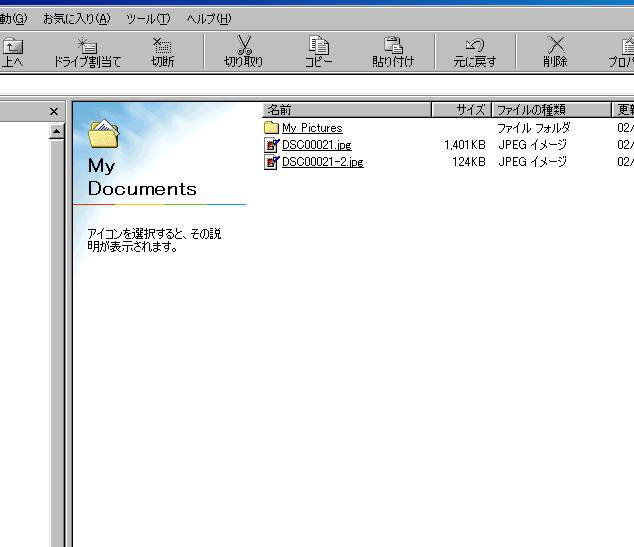The width and height of the screenshot is (634, 547).
Task: Click the Disconnect (切断) toolbar icon
Action: (162, 46)
